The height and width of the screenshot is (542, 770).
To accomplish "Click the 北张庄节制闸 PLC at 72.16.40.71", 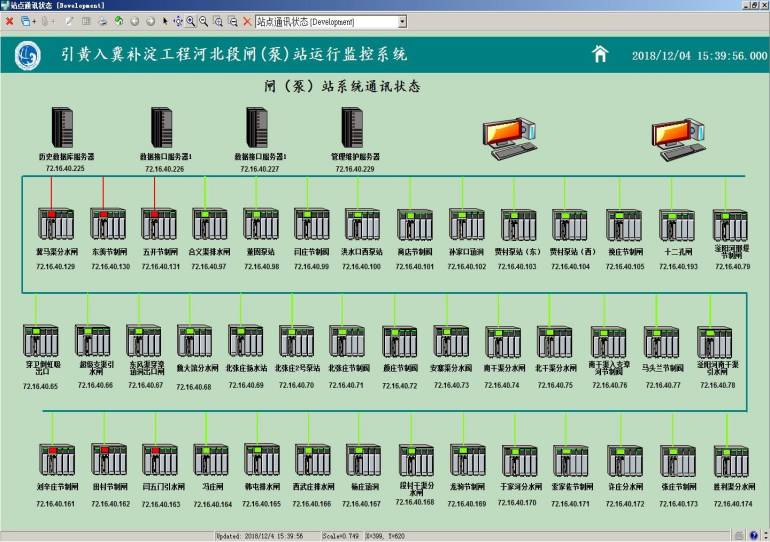I will pyautogui.click(x=346, y=341).
